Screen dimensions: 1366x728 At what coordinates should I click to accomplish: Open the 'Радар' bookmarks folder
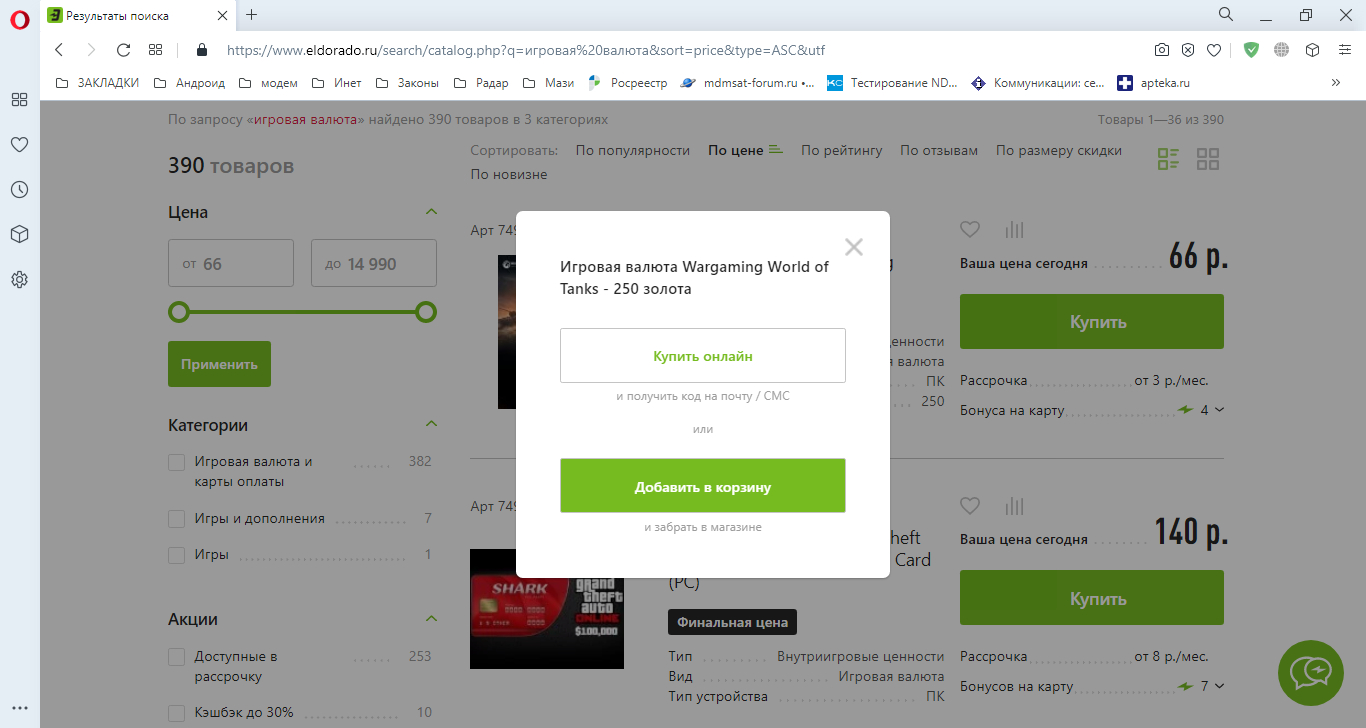[481, 83]
